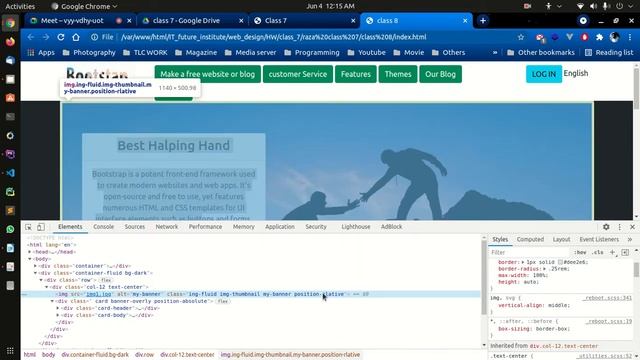The image size is (640, 360).
Task: Click the LOG IN button on the page
Action: tap(544, 74)
